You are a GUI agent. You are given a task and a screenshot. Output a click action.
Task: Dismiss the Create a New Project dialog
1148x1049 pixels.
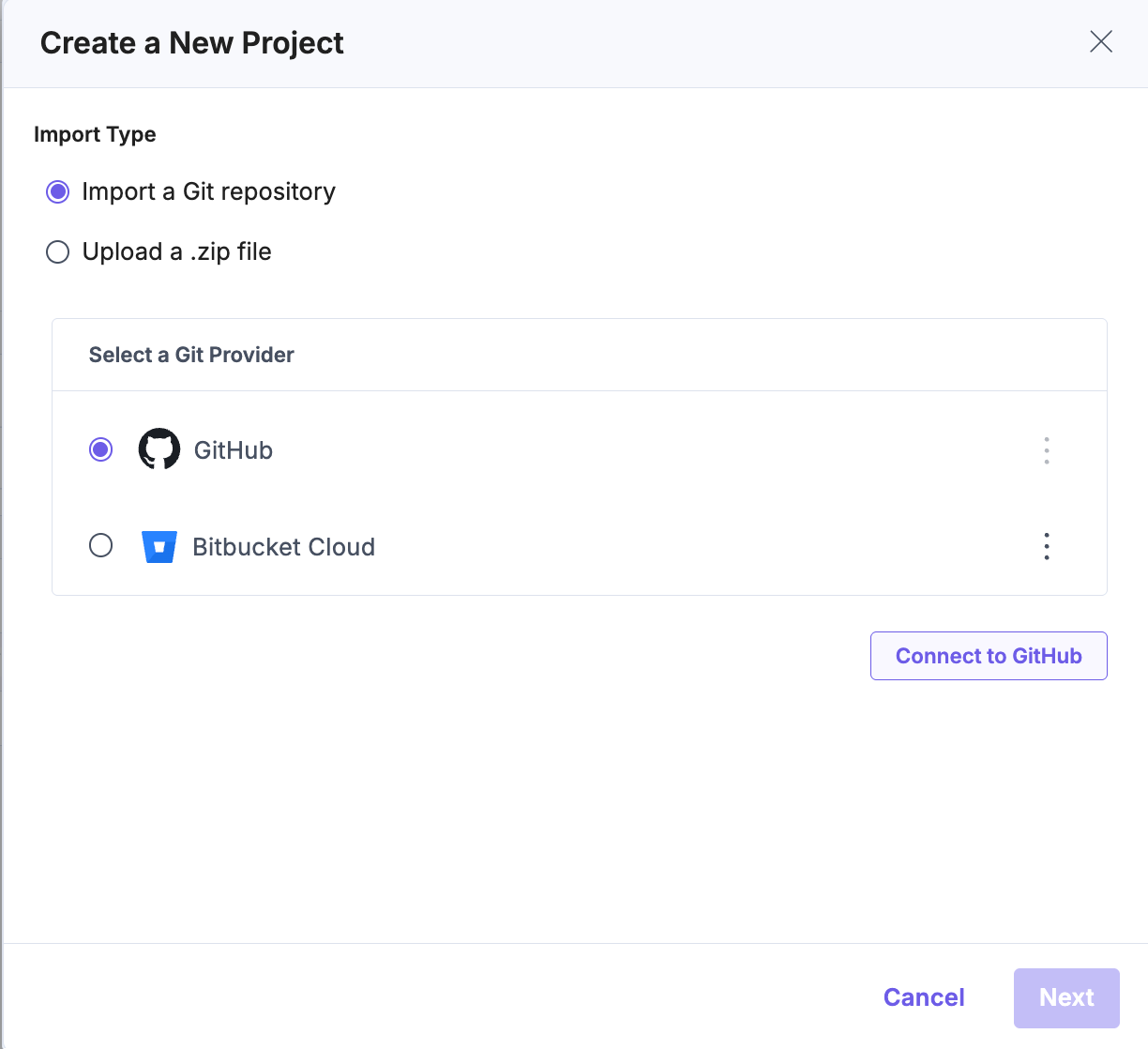click(1100, 41)
